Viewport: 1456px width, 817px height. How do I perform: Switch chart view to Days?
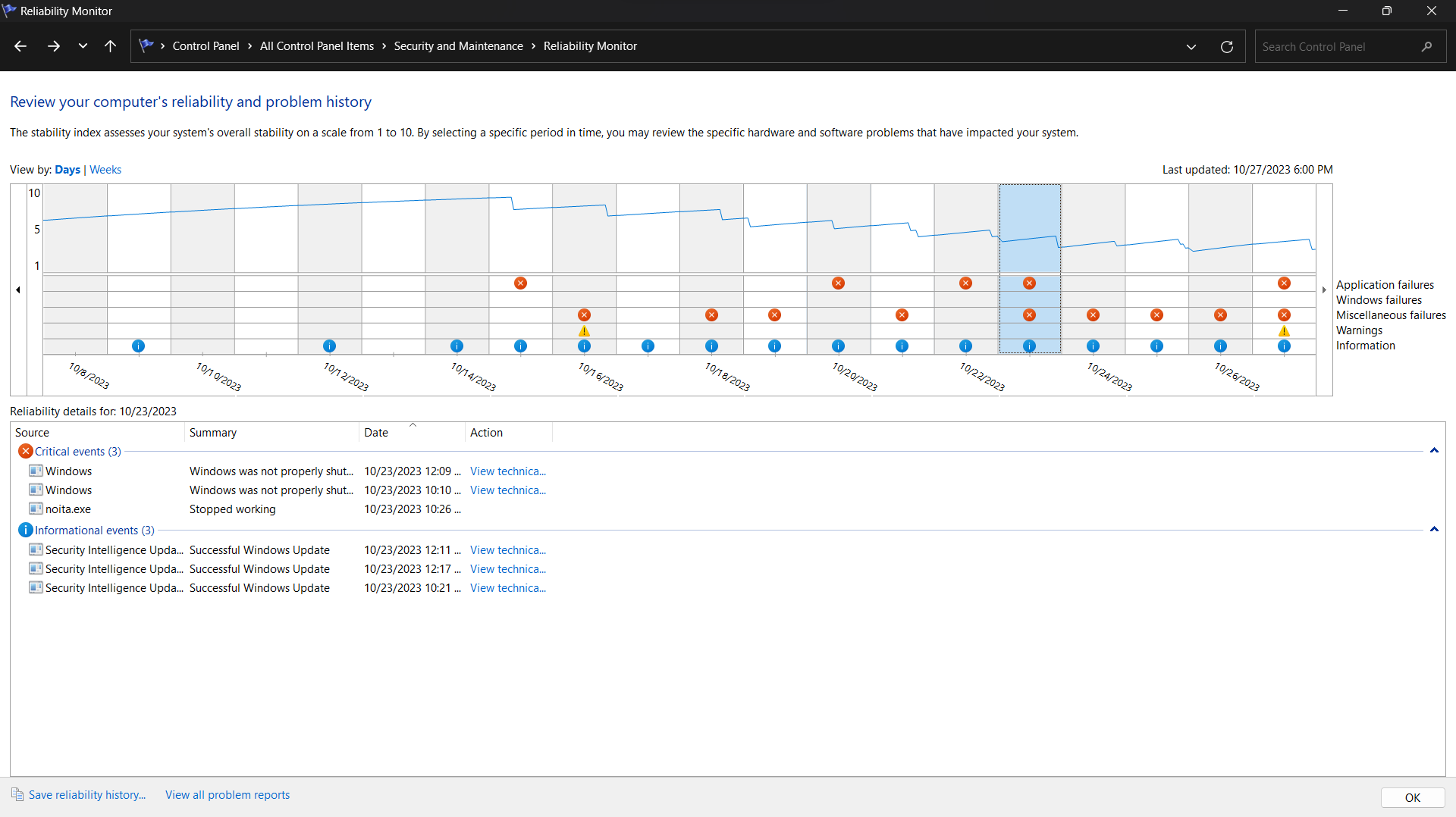pyautogui.click(x=67, y=170)
